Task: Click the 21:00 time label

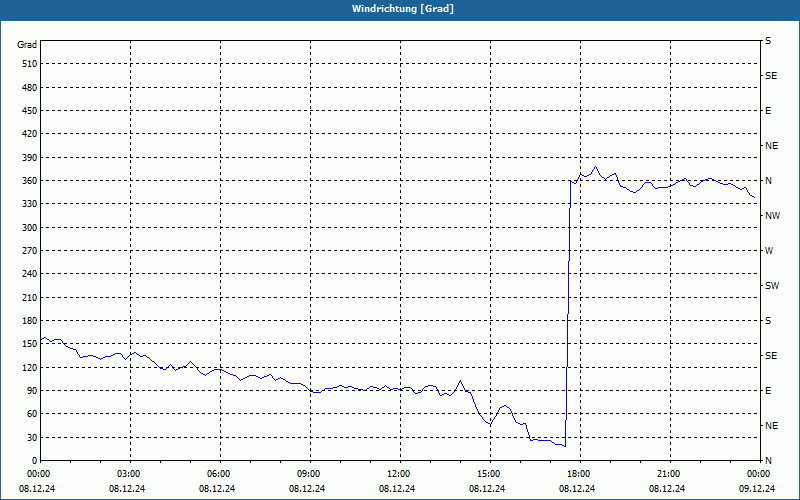Action: pos(670,473)
